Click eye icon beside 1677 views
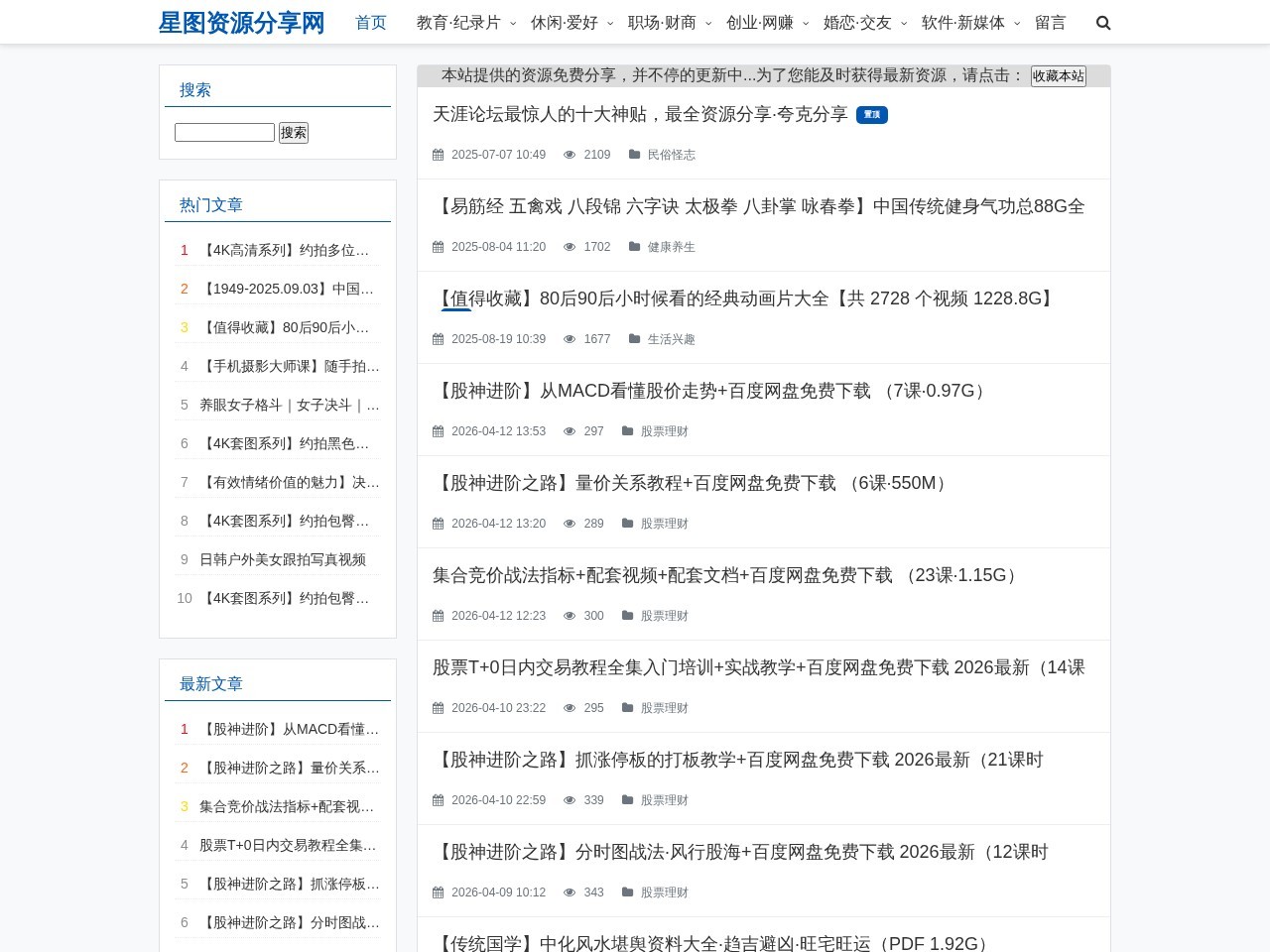The image size is (1270, 952). 570,339
